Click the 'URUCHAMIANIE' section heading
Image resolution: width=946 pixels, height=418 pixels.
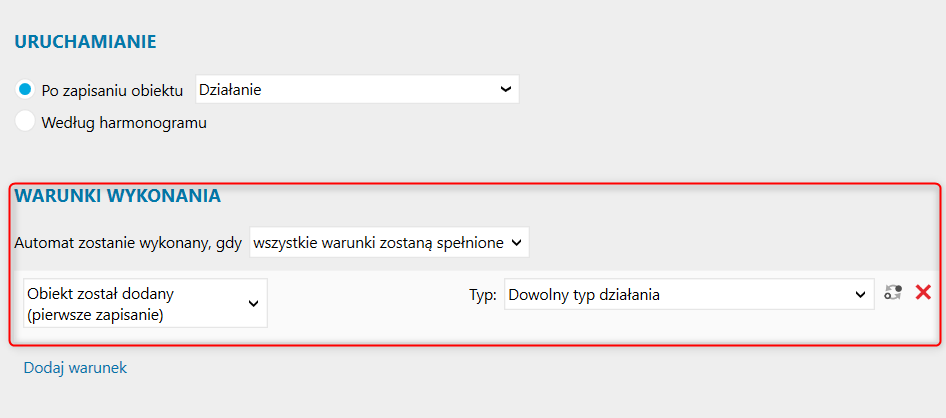tap(85, 42)
